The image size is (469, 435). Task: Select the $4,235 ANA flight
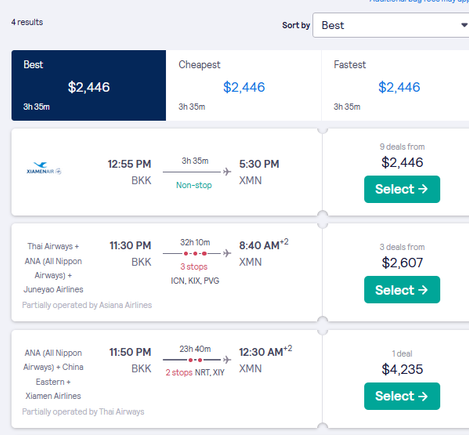coord(402,396)
